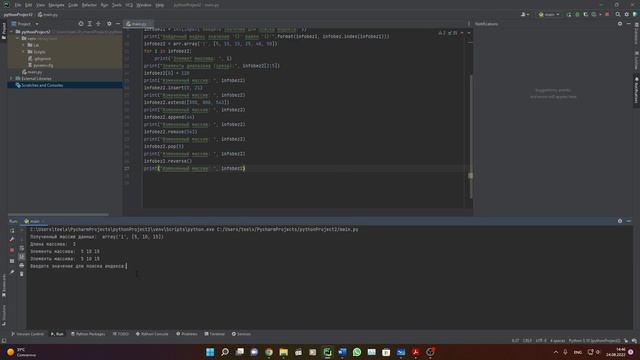Viewport: 640px width, 360px height.
Task: Open TODO tool window
Action: pyautogui.click(x=120, y=334)
